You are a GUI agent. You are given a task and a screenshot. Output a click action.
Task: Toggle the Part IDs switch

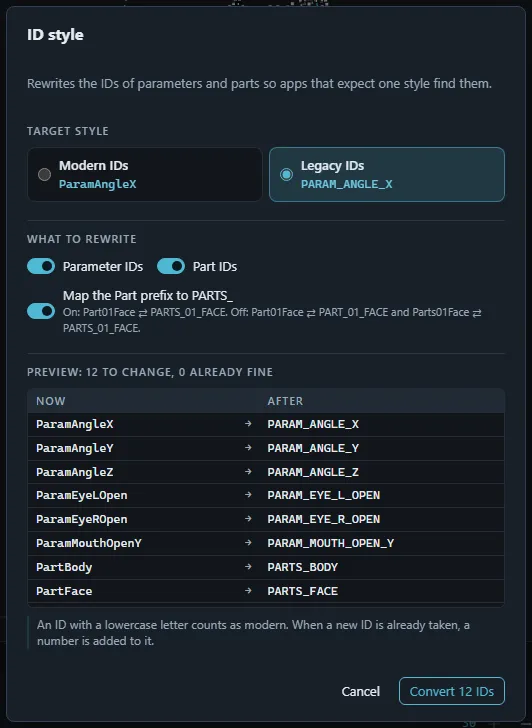[x=171, y=266]
